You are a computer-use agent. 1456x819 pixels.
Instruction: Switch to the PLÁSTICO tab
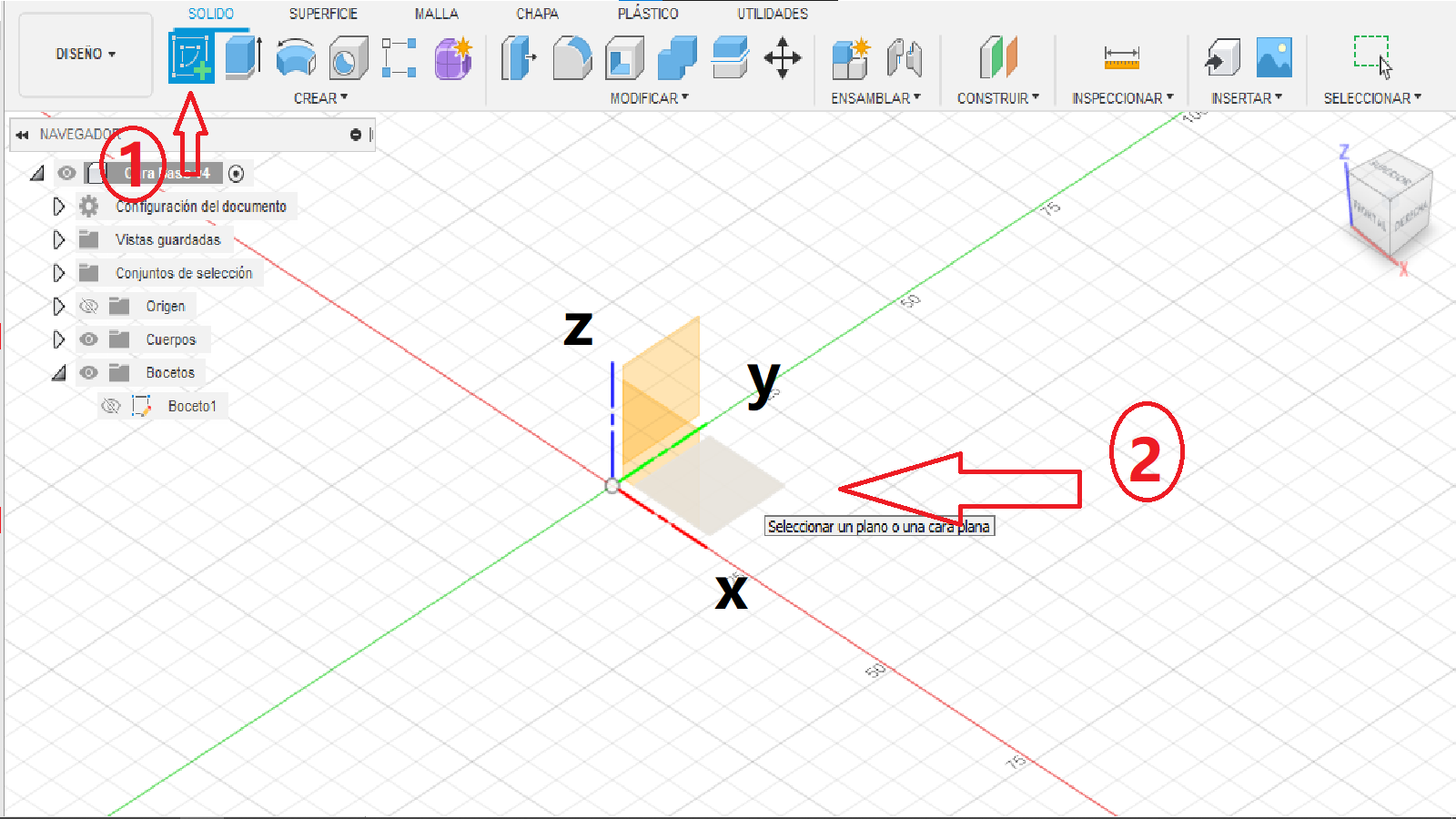click(x=648, y=14)
